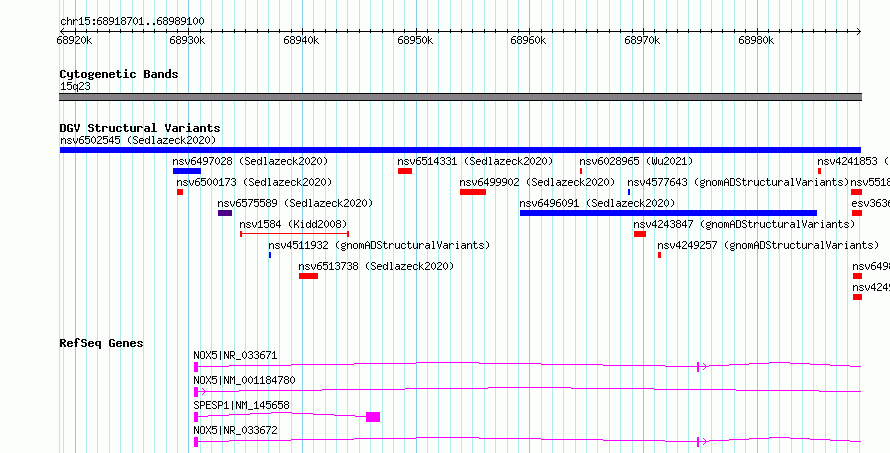The image size is (890, 453).
Task: Select the nsv6575589 purple variant bar
Action: 225,213
